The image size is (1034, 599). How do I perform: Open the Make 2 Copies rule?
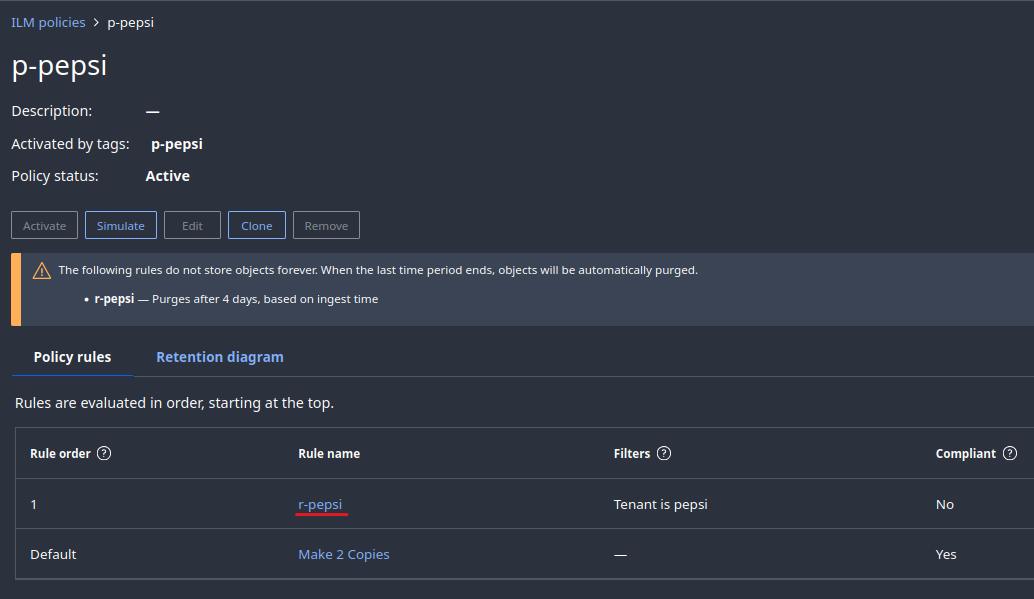(x=344, y=554)
